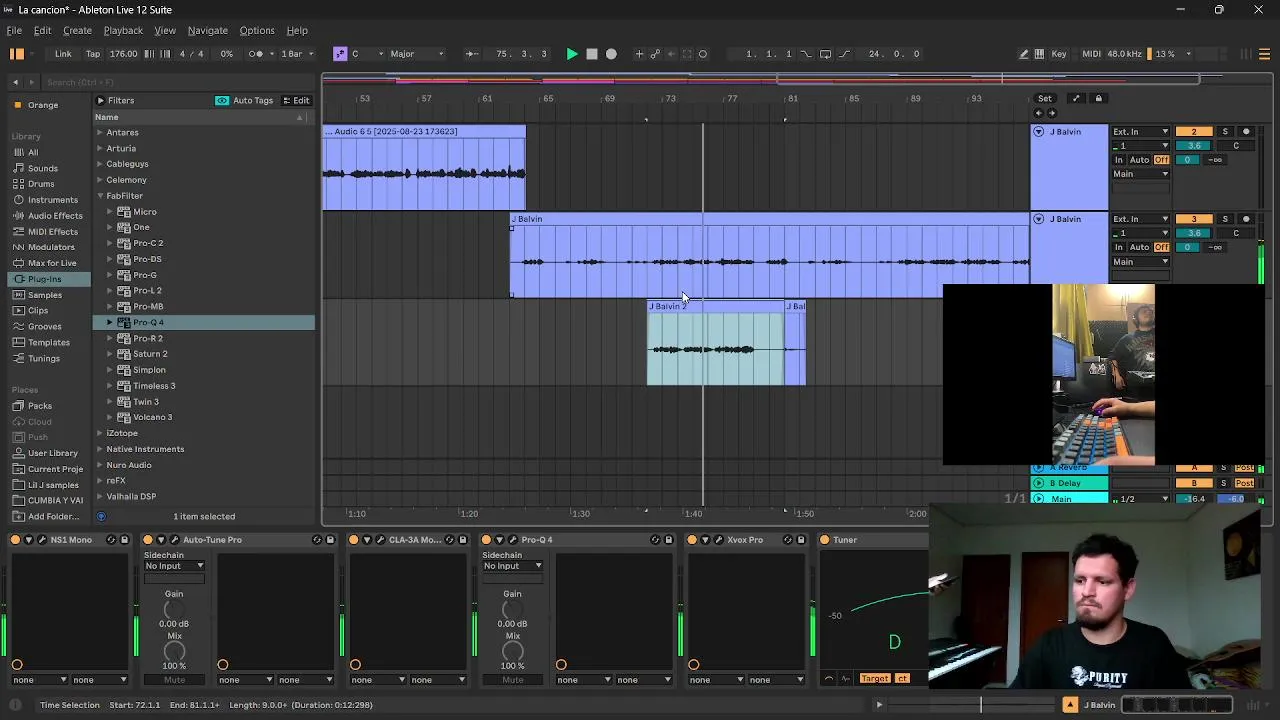1280x720 pixels.
Task: Open the Major scale dropdown
Action: pyautogui.click(x=417, y=54)
